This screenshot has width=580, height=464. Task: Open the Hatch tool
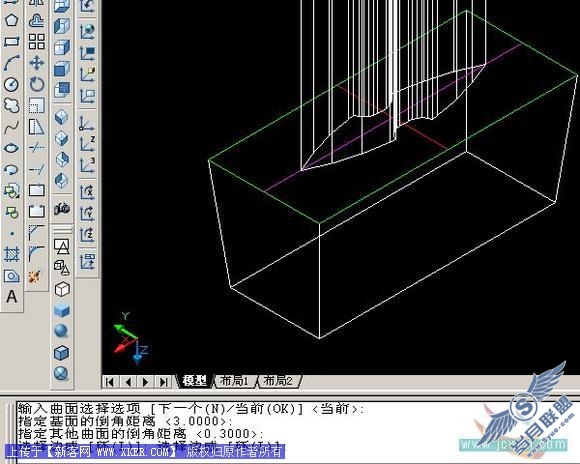(11, 255)
